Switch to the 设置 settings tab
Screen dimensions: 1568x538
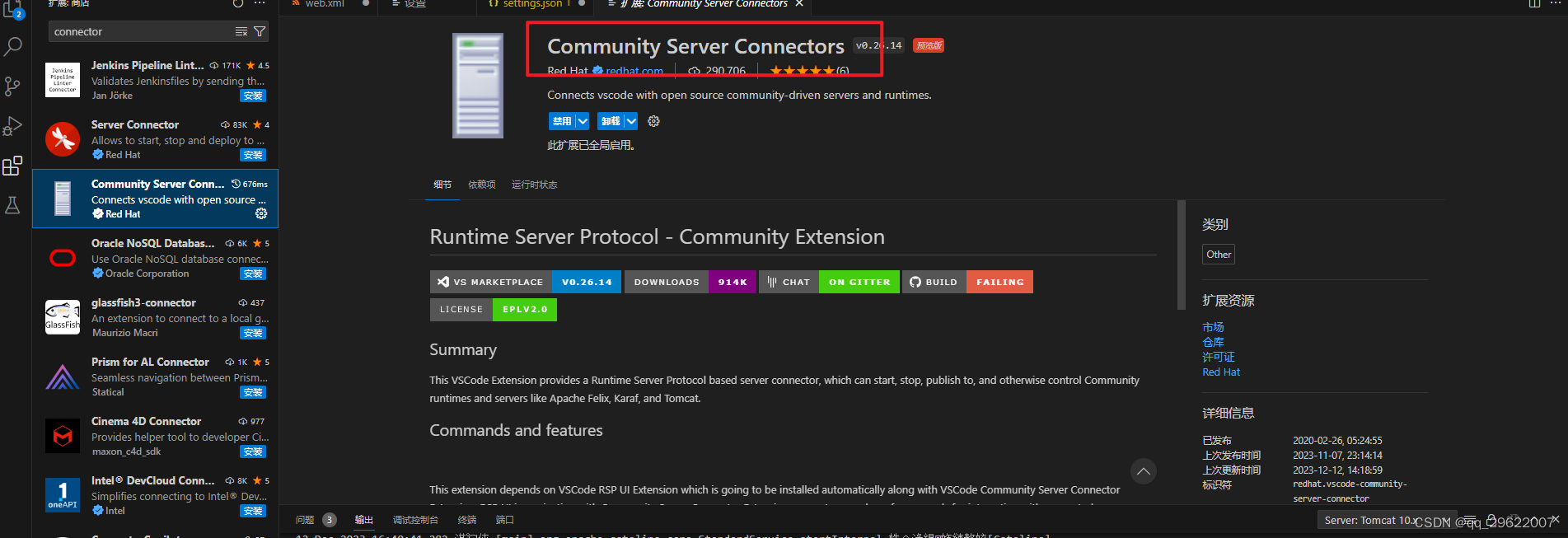pyautogui.click(x=415, y=4)
